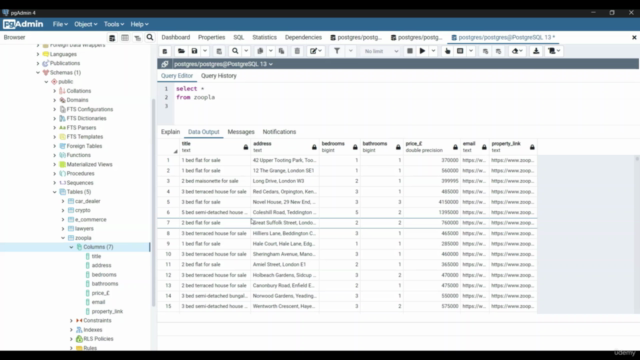The image size is (640, 360).
Task: Execute the query with play button
Action: [x=422, y=51]
